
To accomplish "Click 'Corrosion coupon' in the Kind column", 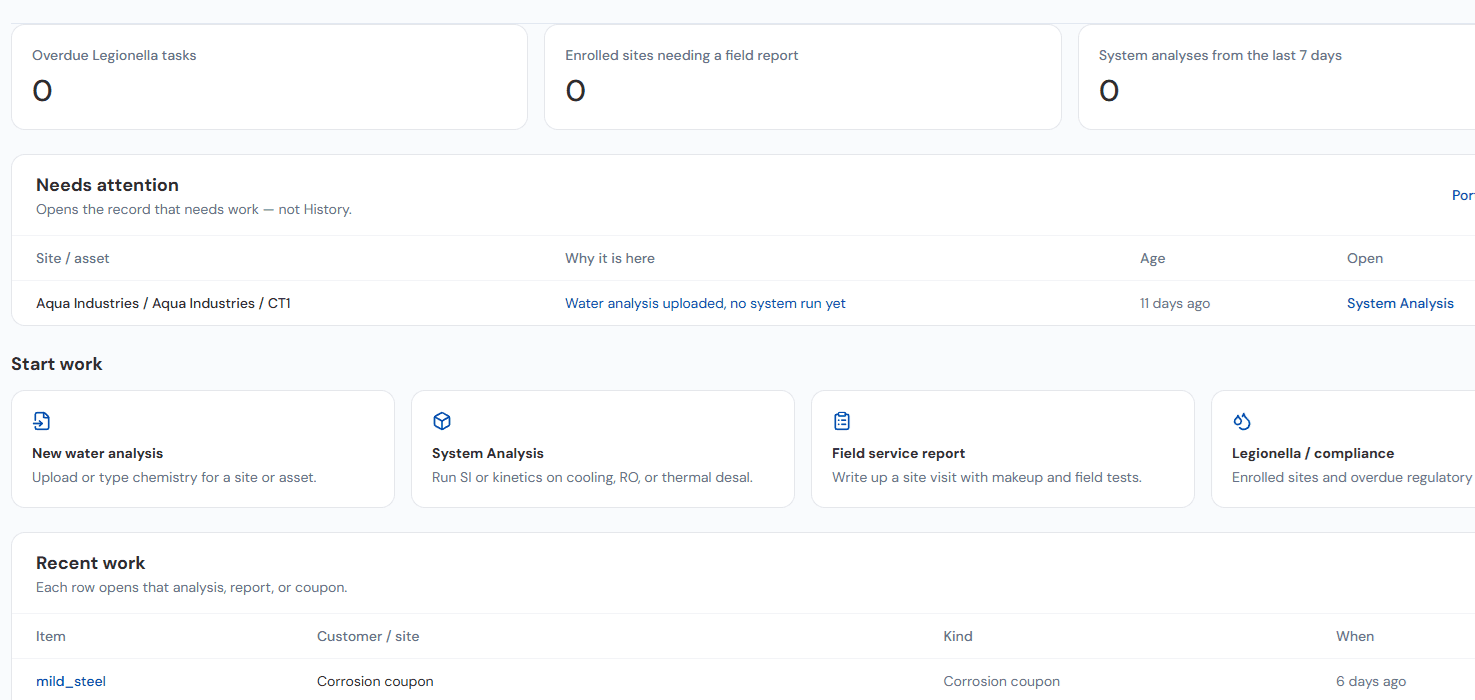I will point(1002,681).
